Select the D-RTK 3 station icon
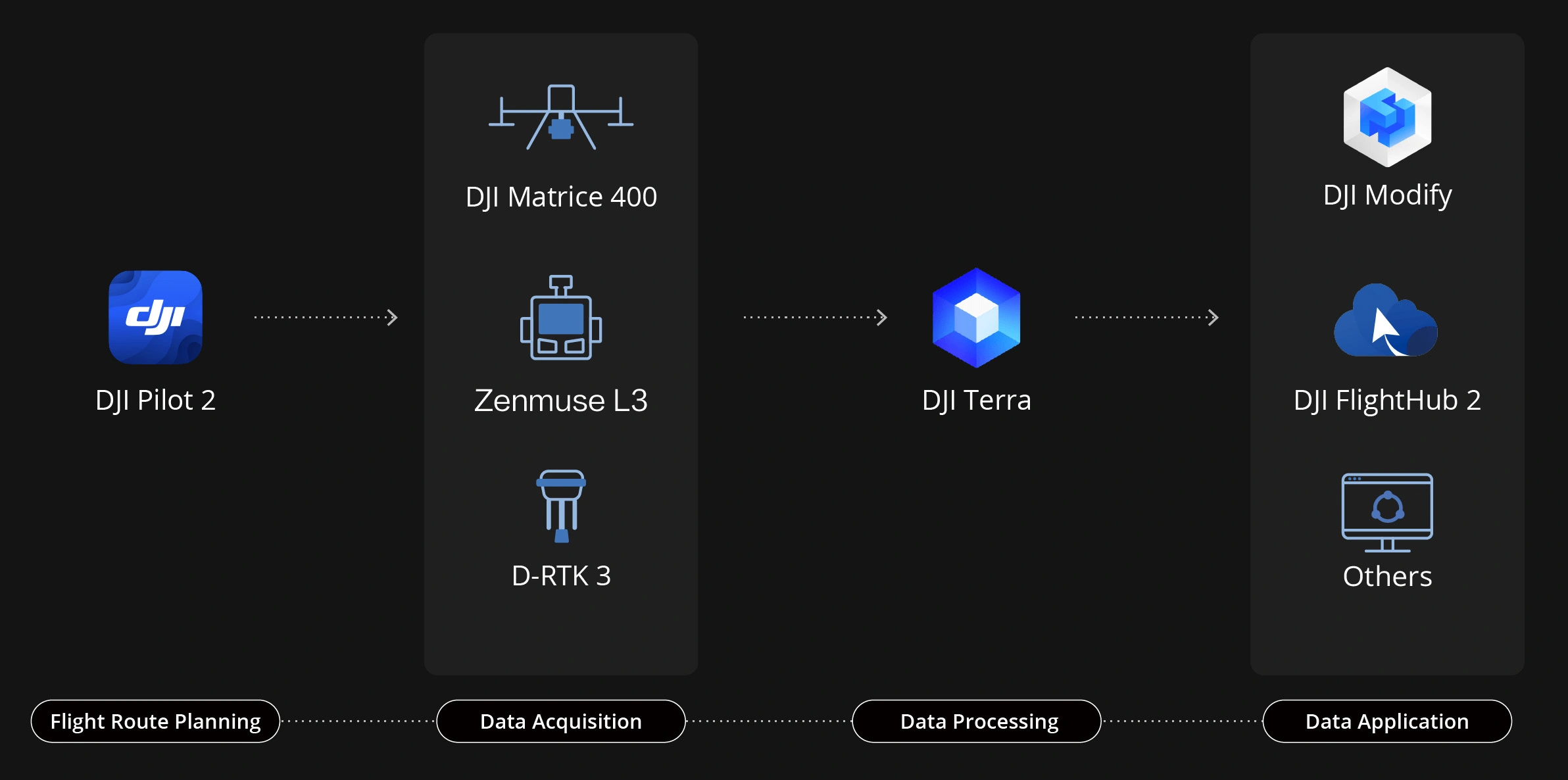Screen dimensions: 1568x780 560,505
